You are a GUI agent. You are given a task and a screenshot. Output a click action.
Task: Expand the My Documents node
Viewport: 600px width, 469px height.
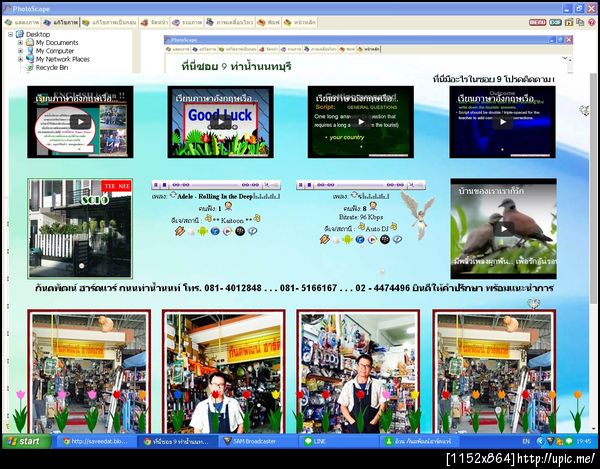(20, 42)
